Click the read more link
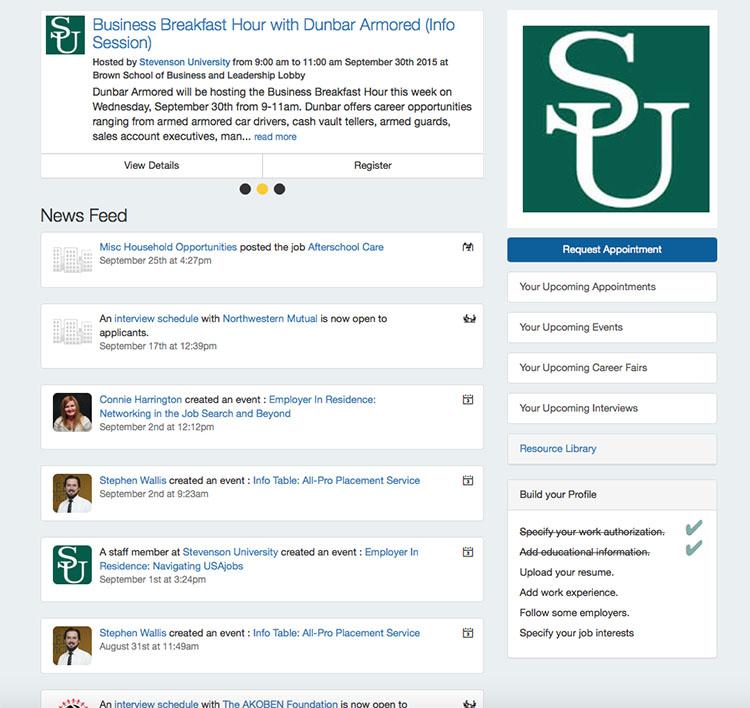Screen dimensions: 750x708 [x=275, y=137]
